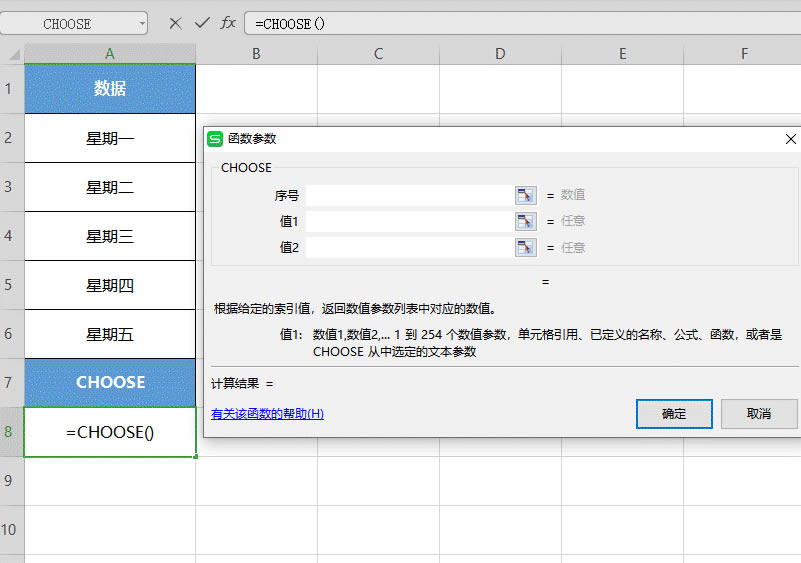Close the 函数参数 dialog
Image resolution: width=801 pixels, height=563 pixels.
(790, 138)
